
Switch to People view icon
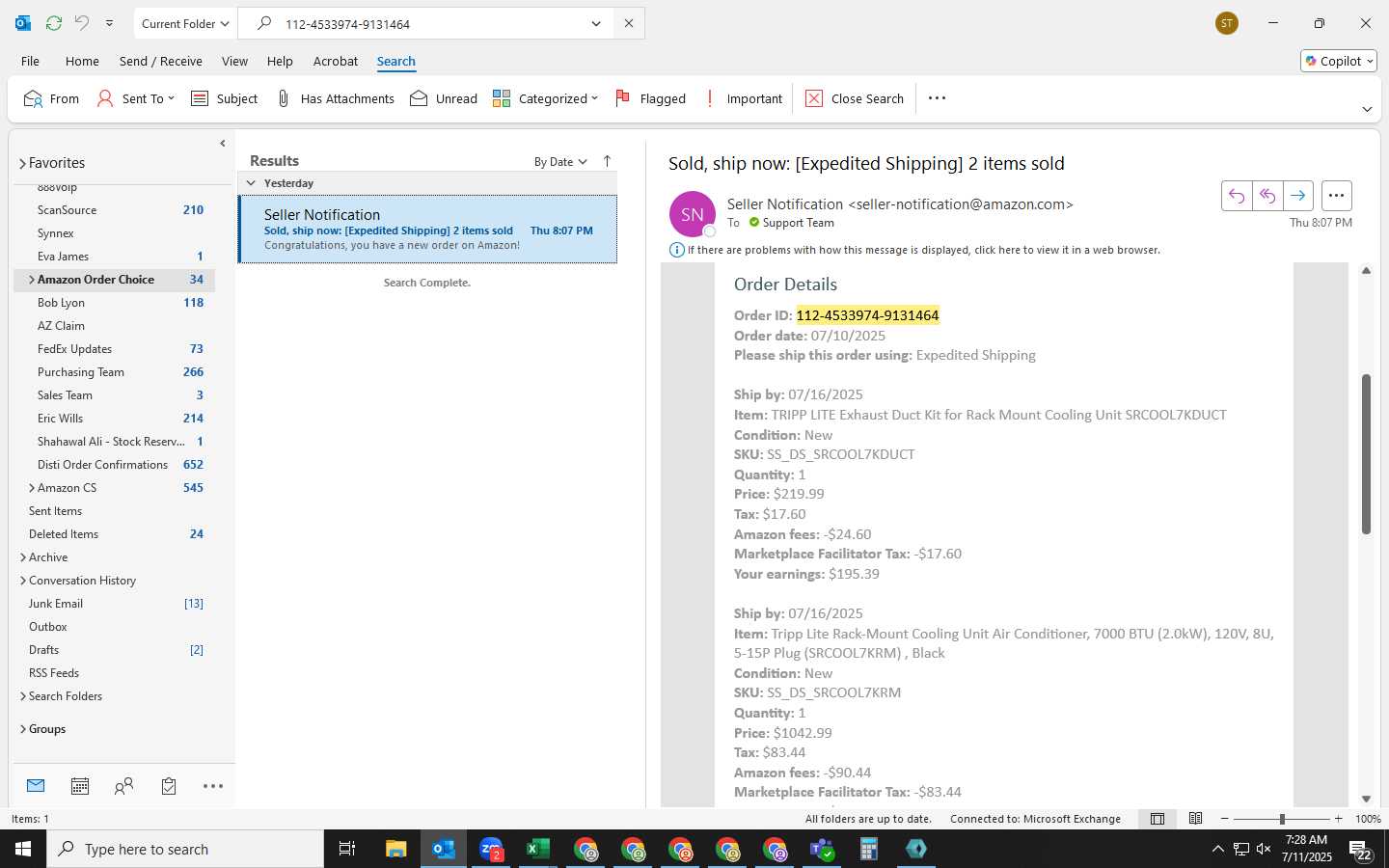pos(123,786)
